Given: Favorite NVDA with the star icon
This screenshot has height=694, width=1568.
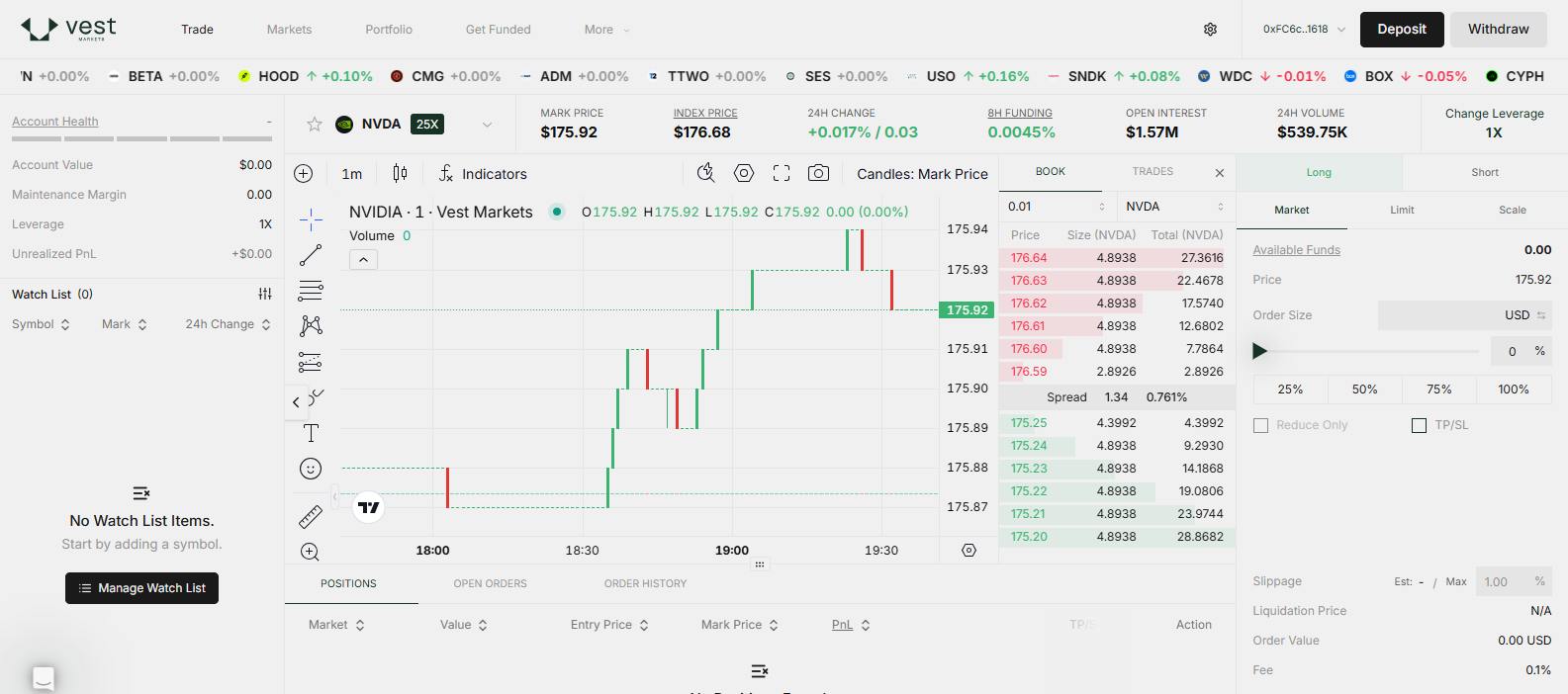Looking at the screenshot, I should coord(315,124).
